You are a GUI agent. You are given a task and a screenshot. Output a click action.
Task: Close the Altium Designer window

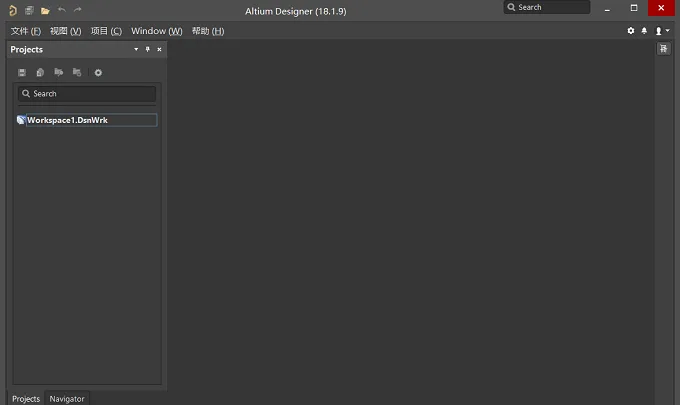[661, 8]
